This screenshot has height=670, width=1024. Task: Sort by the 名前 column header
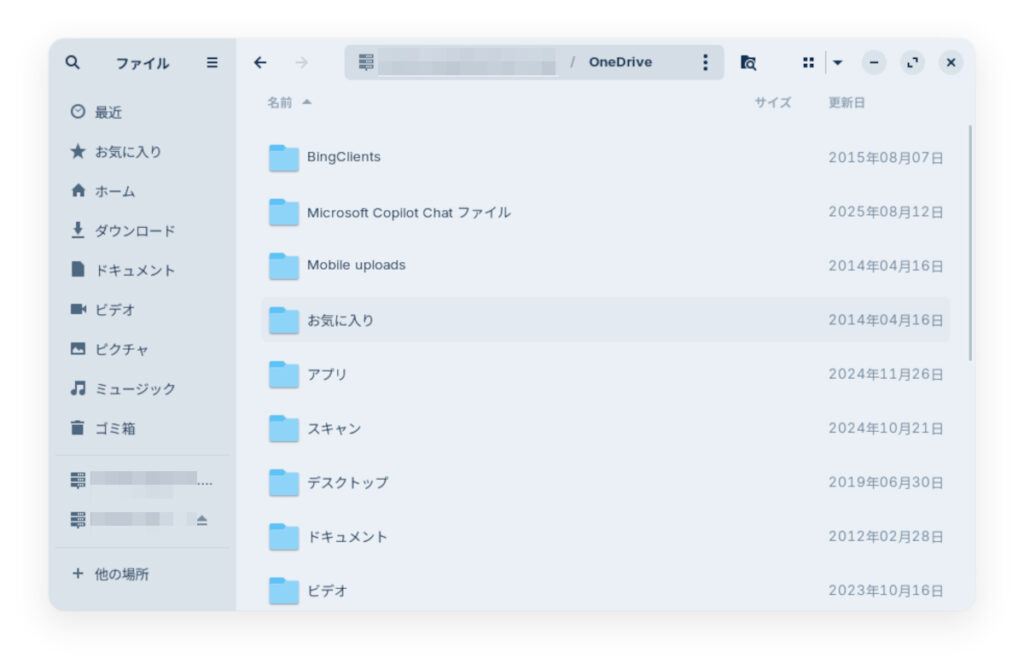280,102
